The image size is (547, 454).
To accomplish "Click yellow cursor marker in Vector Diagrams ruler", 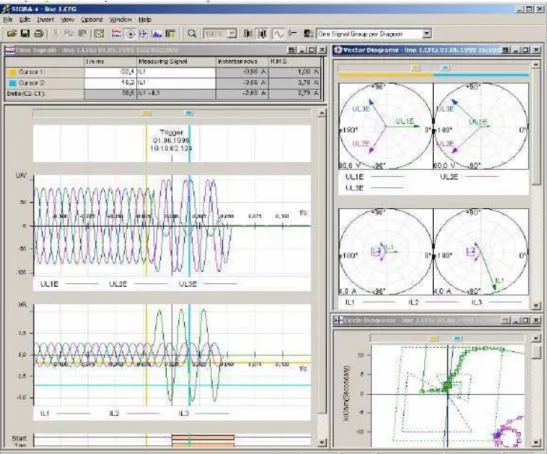I will pyautogui.click(x=416, y=67).
